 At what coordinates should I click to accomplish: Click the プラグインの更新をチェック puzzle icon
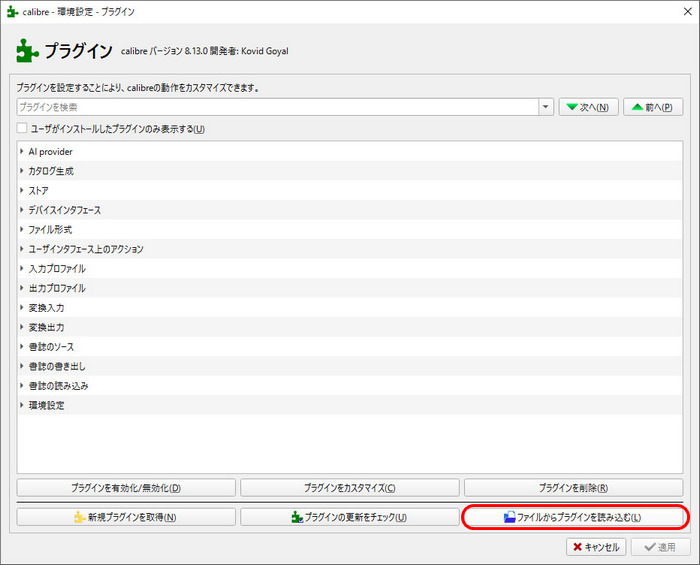click(x=297, y=517)
